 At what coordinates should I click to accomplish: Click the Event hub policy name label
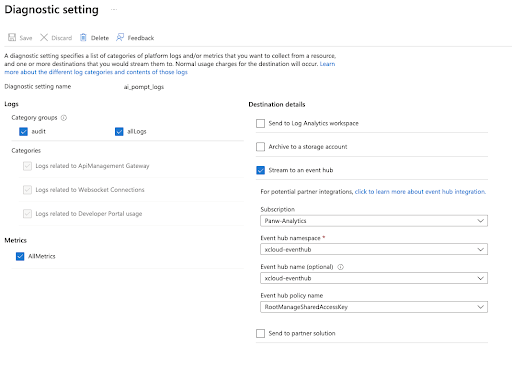292,295
